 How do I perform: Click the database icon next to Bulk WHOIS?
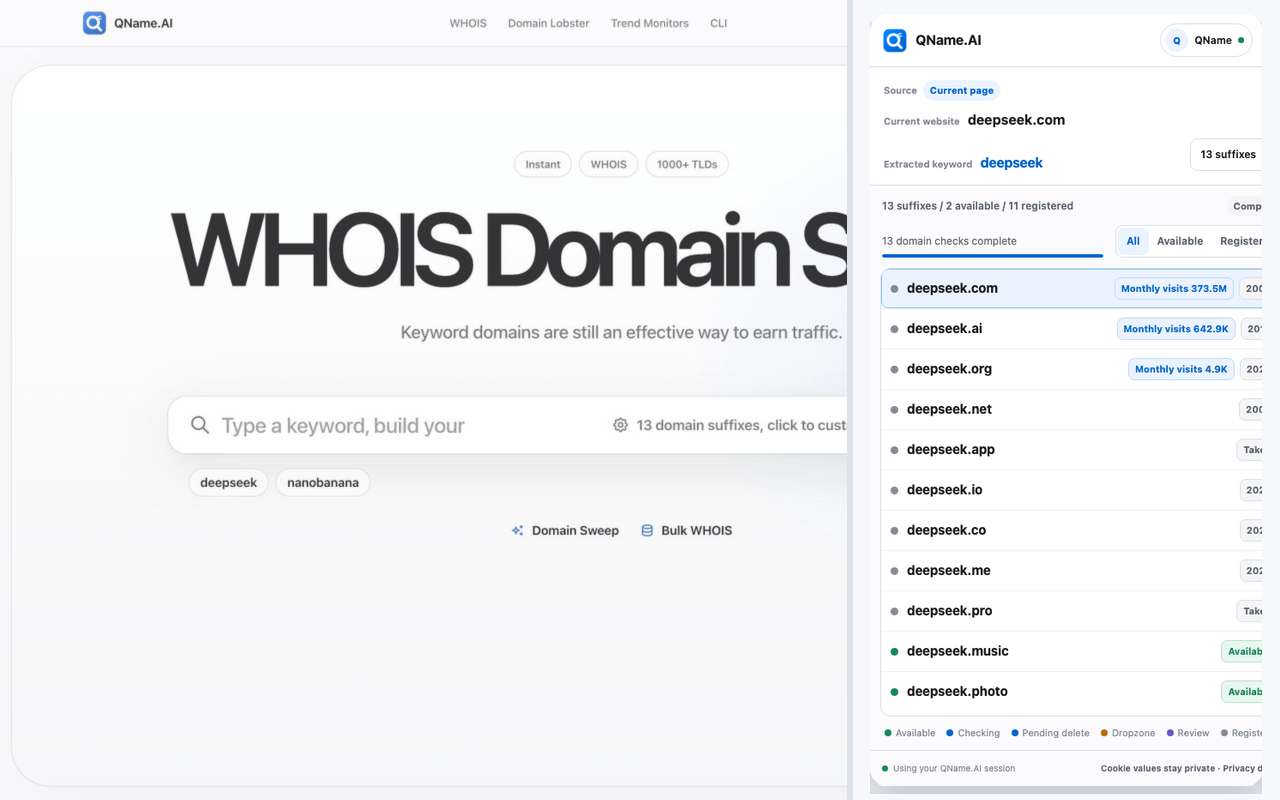click(647, 531)
